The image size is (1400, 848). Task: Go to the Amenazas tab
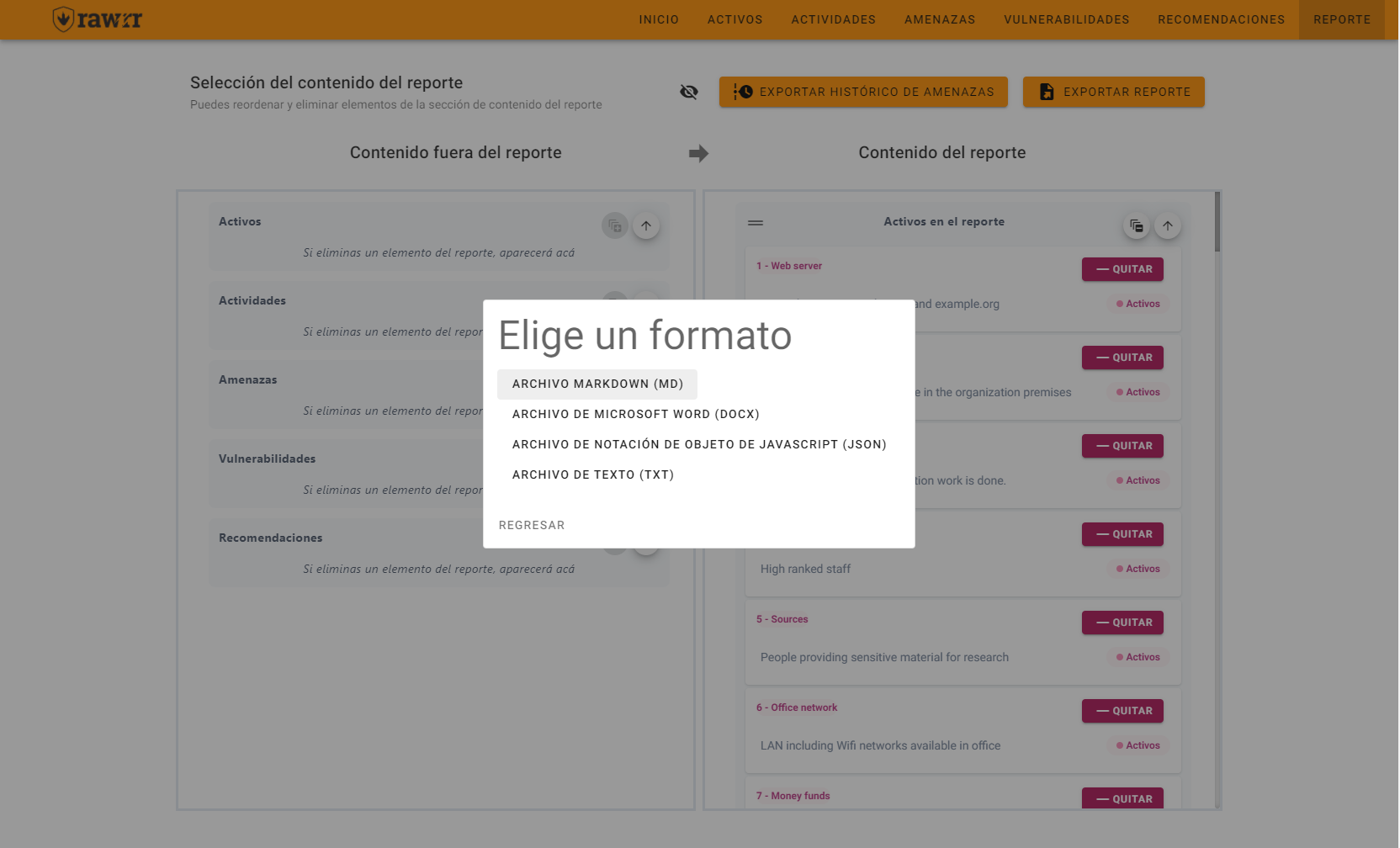pyautogui.click(x=940, y=19)
